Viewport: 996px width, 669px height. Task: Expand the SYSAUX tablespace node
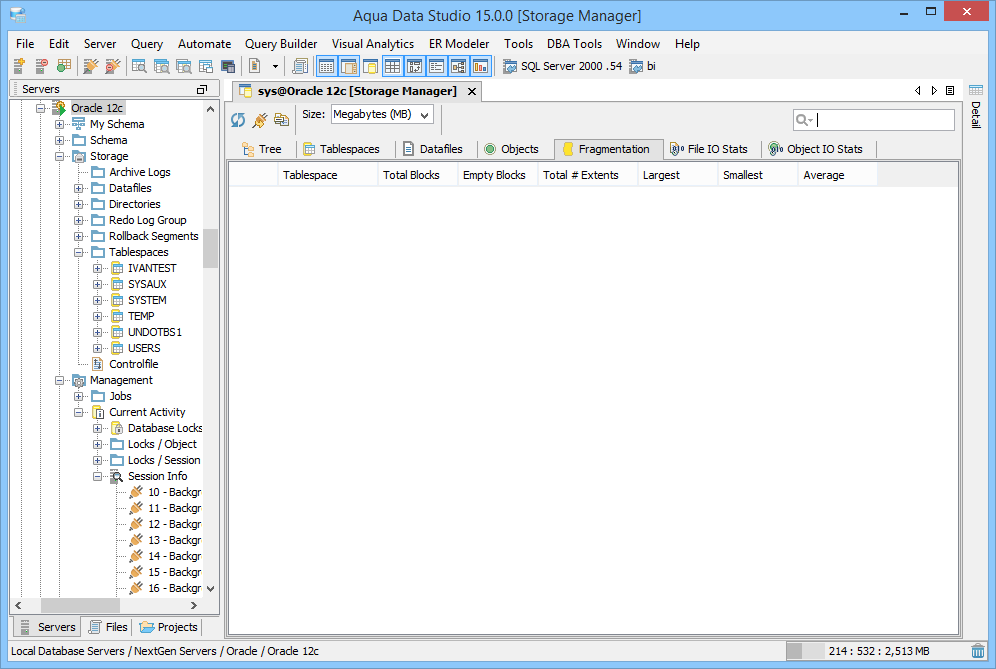(x=98, y=285)
